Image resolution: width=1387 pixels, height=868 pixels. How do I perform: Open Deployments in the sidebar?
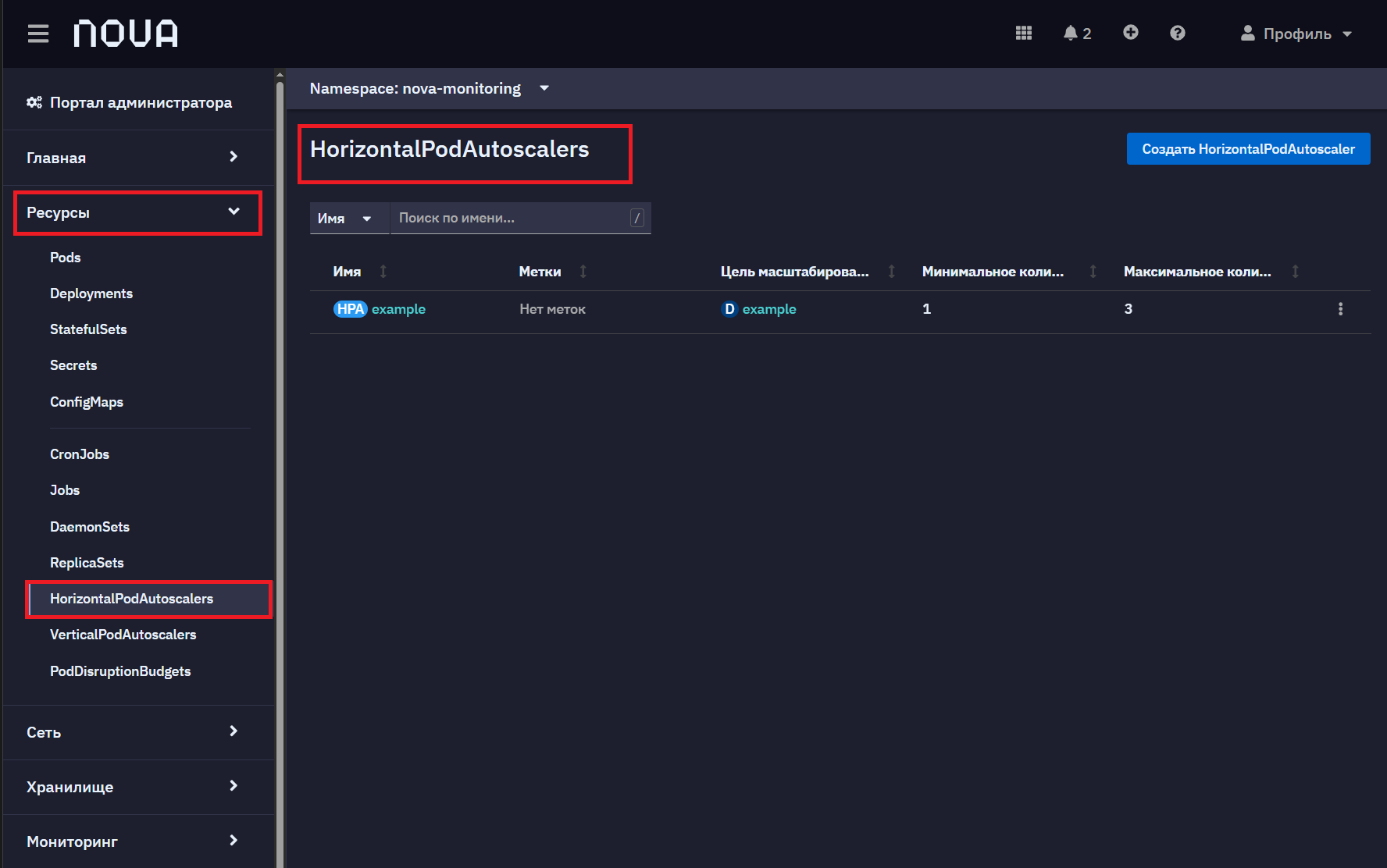click(91, 293)
